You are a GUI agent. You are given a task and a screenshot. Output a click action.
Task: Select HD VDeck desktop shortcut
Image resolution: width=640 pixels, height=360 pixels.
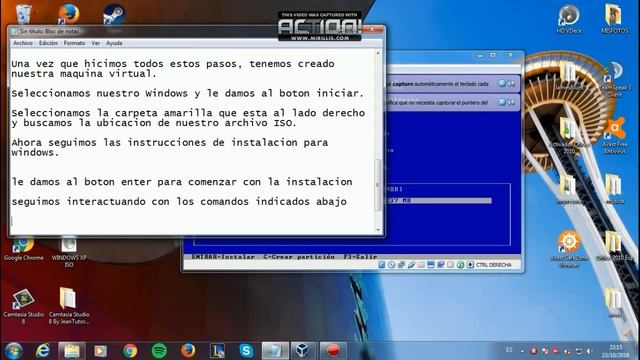pos(569,19)
